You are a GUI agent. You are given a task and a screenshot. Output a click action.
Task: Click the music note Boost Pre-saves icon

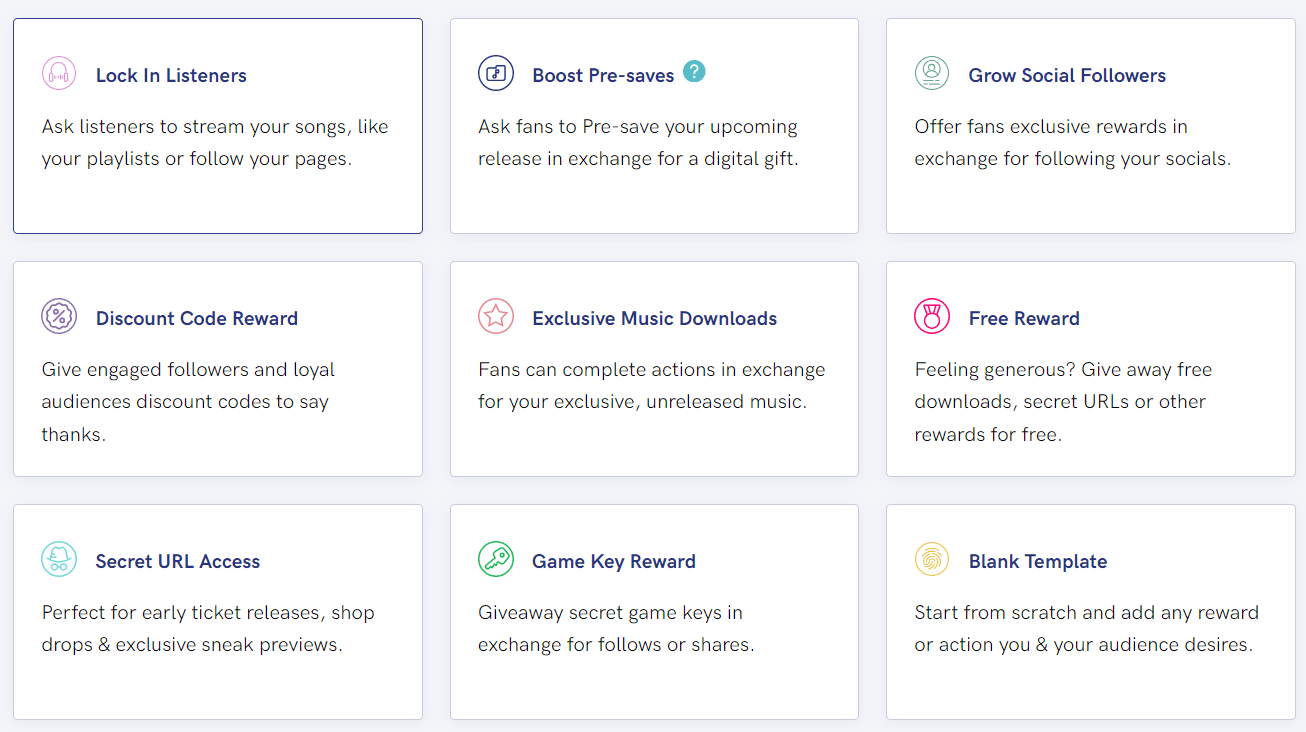(x=495, y=73)
